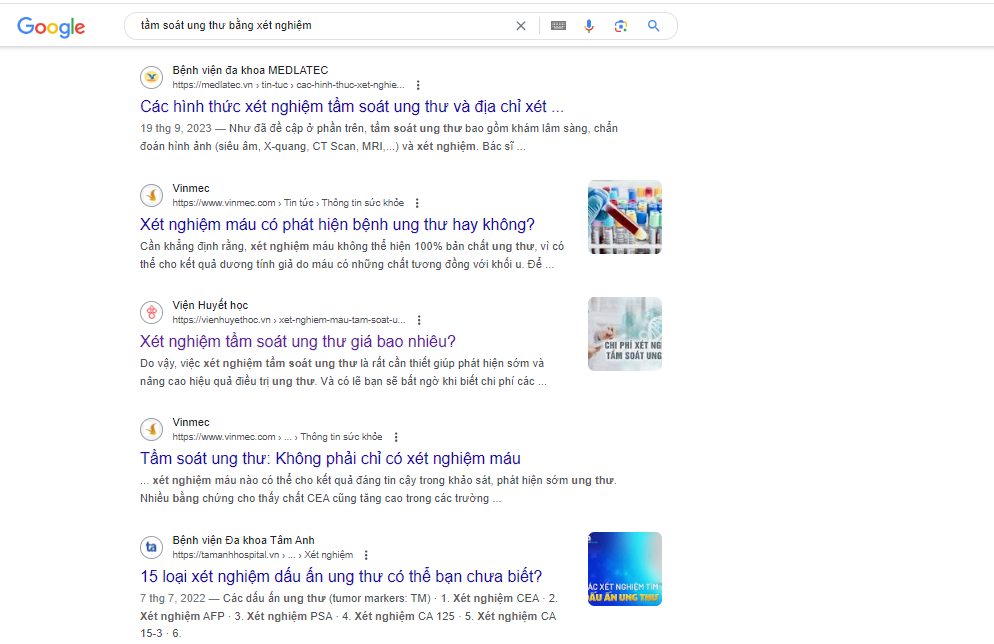Select the MEDLATEC site favicon
The height and width of the screenshot is (644, 994).
click(151, 77)
